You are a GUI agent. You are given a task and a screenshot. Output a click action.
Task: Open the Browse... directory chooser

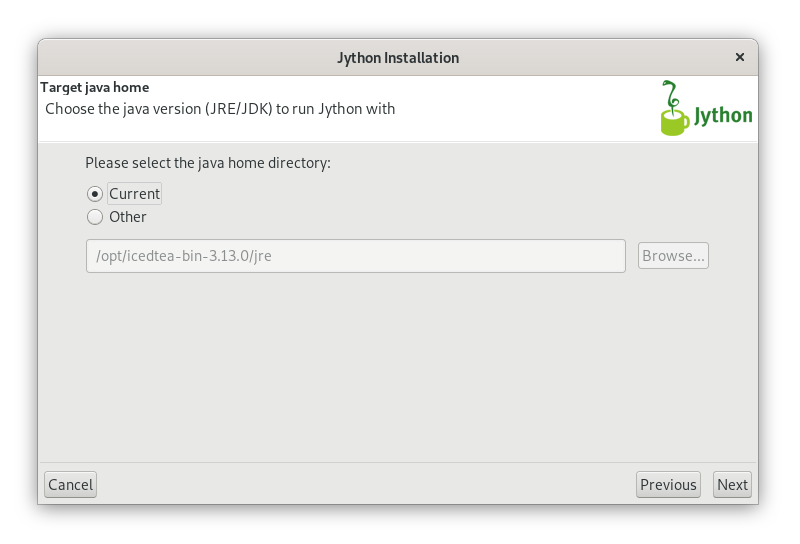pyautogui.click(x=673, y=256)
